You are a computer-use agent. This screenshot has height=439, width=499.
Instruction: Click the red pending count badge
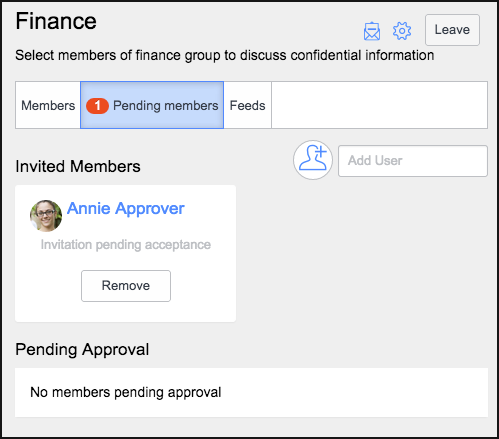tap(97, 106)
